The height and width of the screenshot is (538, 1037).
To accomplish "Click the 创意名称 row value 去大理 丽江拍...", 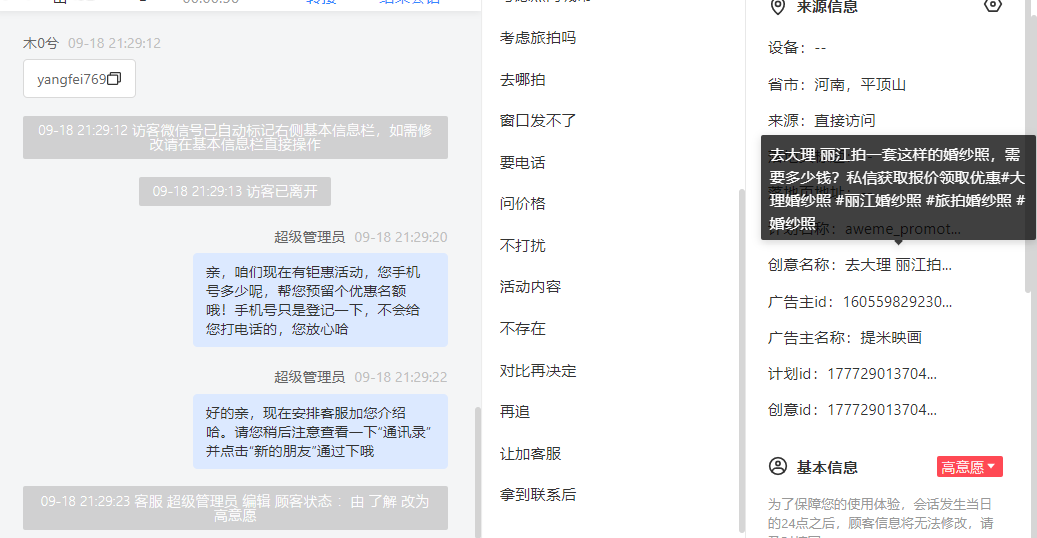I will [x=898, y=265].
